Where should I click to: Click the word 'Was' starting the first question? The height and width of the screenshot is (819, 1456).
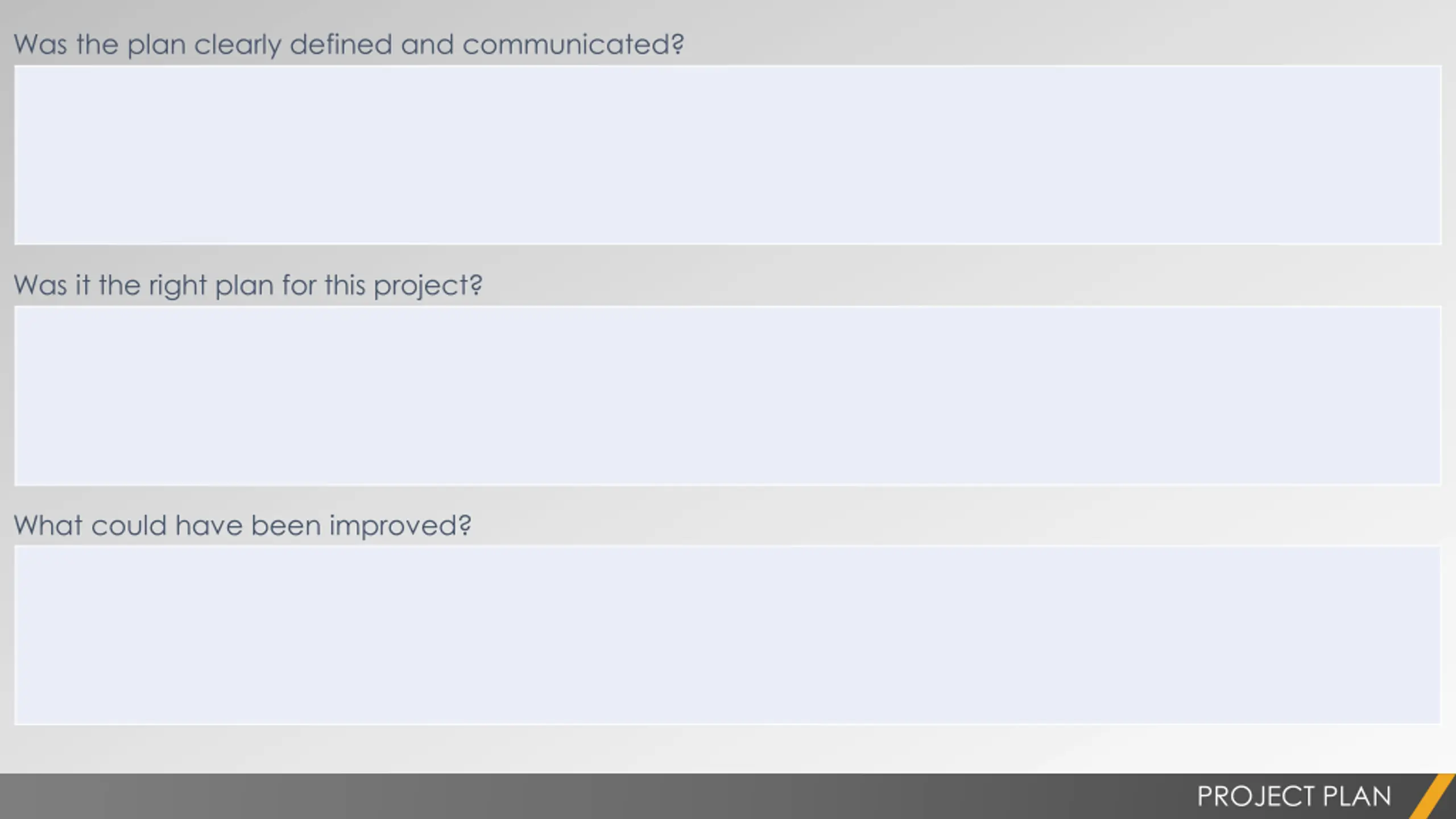[40, 45]
